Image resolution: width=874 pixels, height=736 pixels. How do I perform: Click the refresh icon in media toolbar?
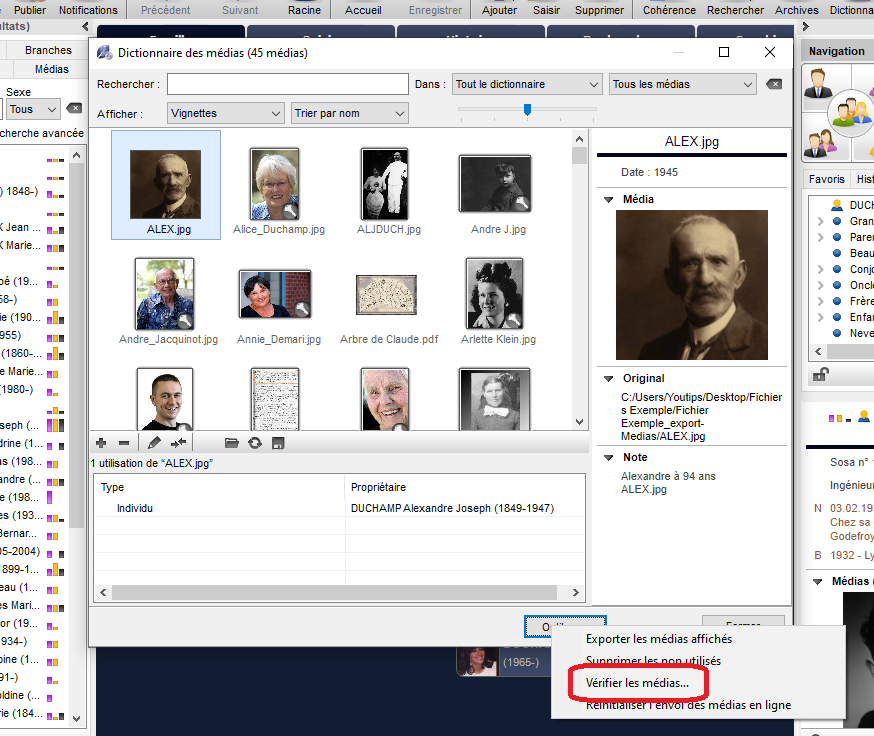point(255,443)
